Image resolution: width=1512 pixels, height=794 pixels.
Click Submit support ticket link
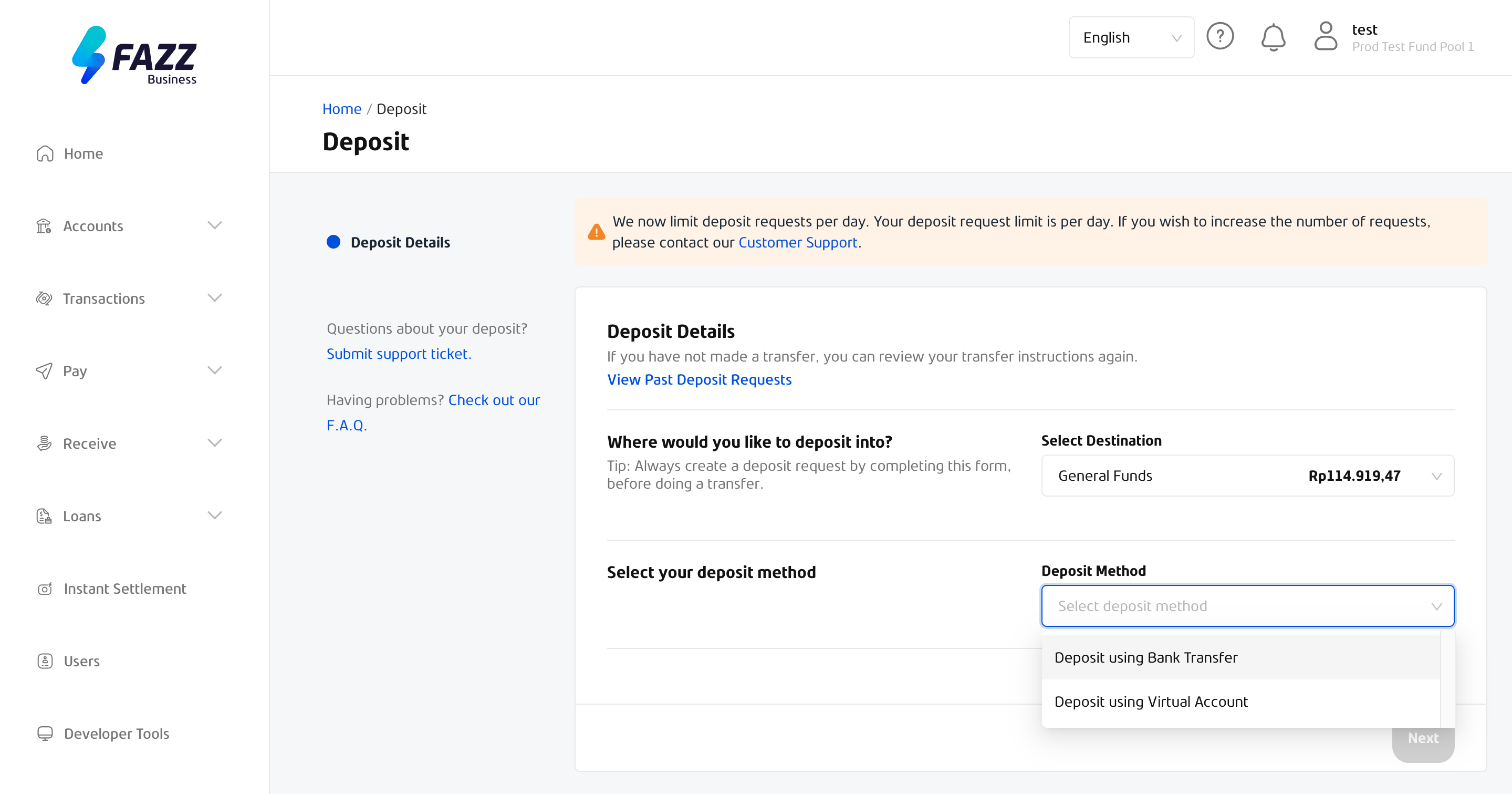click(x=399, y=354)
